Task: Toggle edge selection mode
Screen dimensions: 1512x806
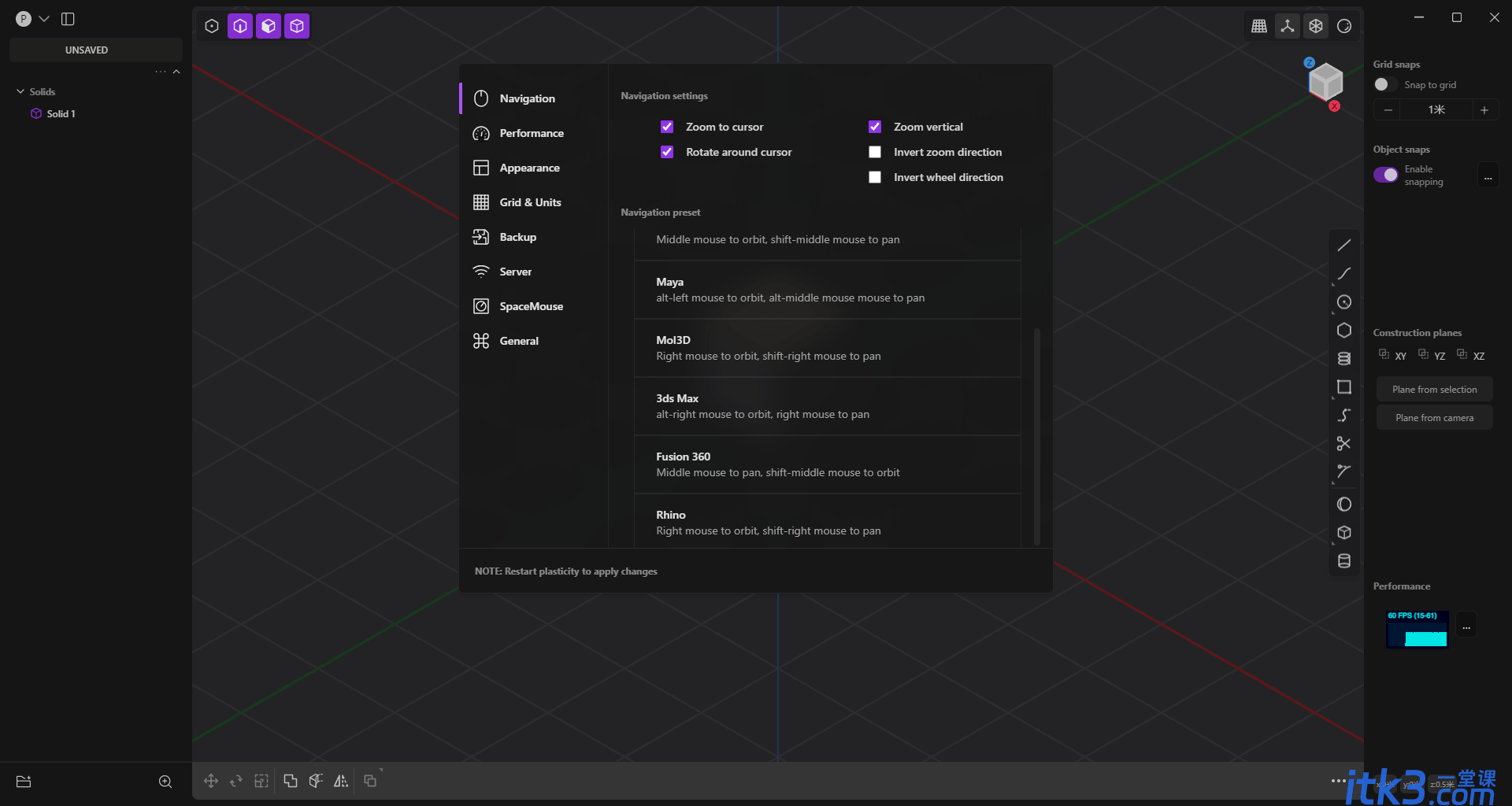Action: (x=240, y=26)
